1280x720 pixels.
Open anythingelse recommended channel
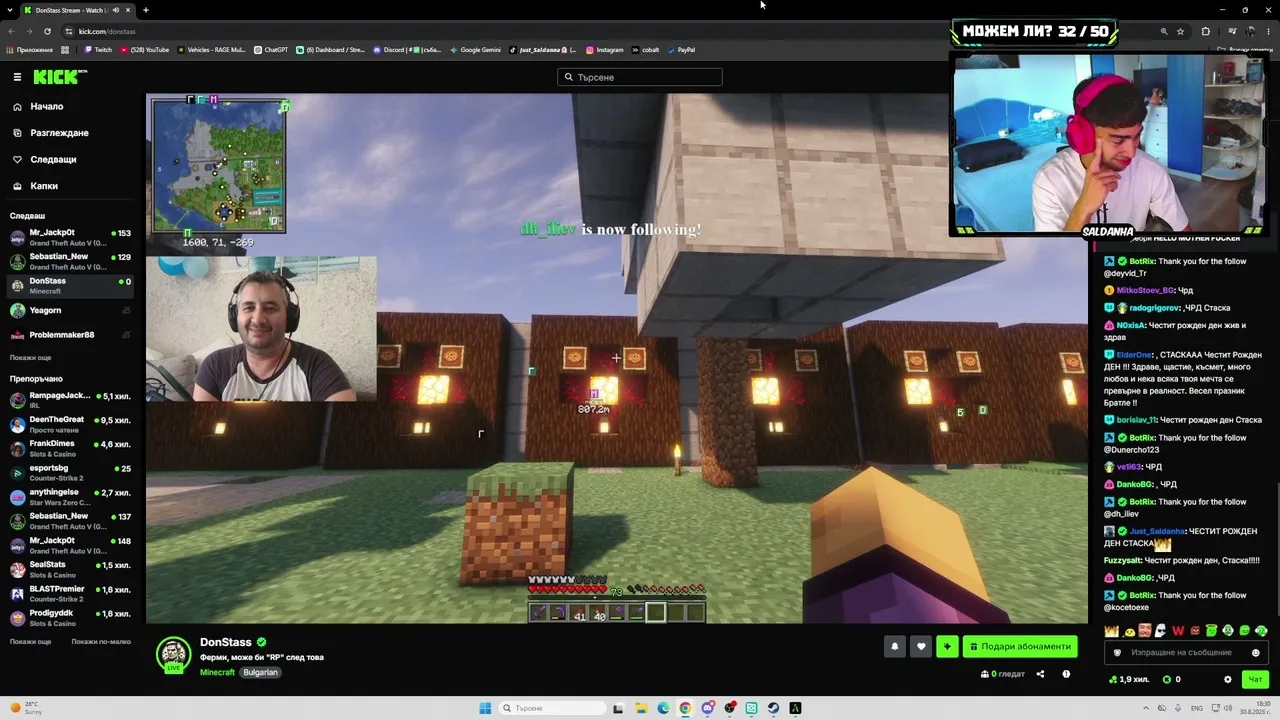coord(70,496)
